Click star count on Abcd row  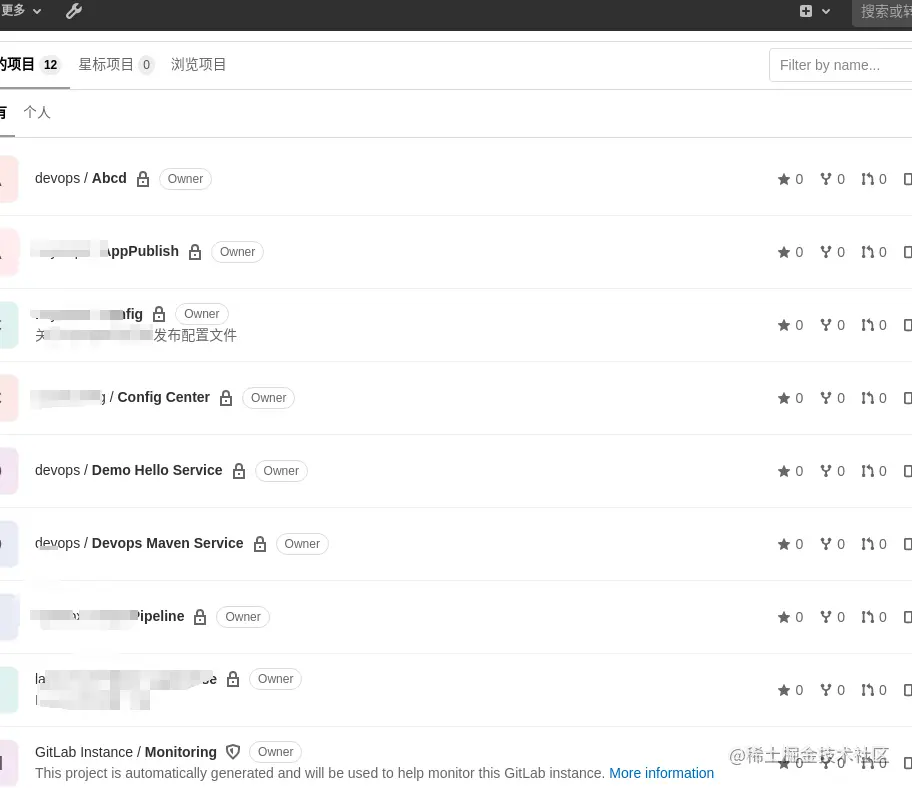pos(790,179)
